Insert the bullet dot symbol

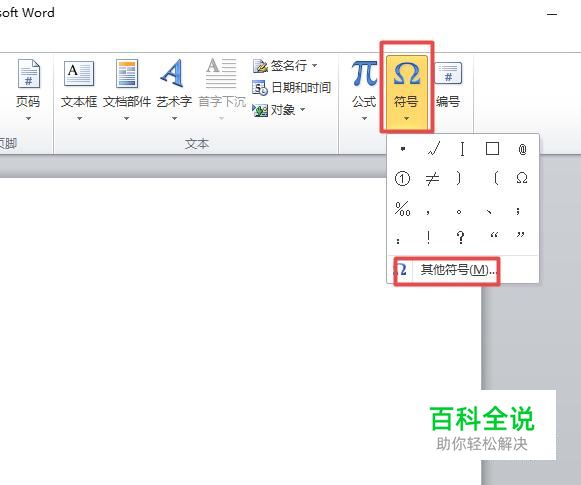point(403,149)
